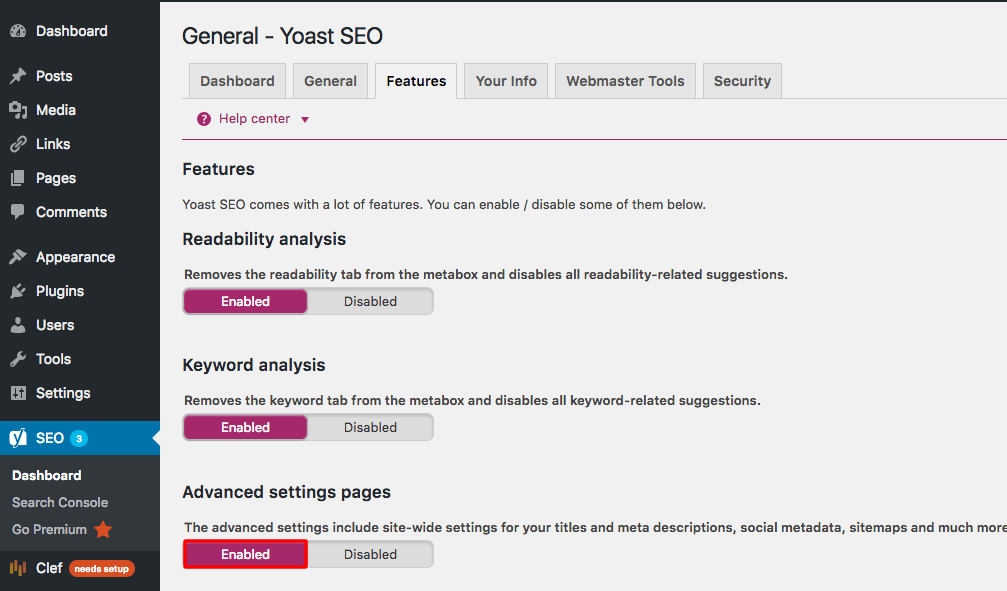Viewport: 1007px width, 591px height.
Task: Disable Keyword analysis feature
Action: [370, 427]
